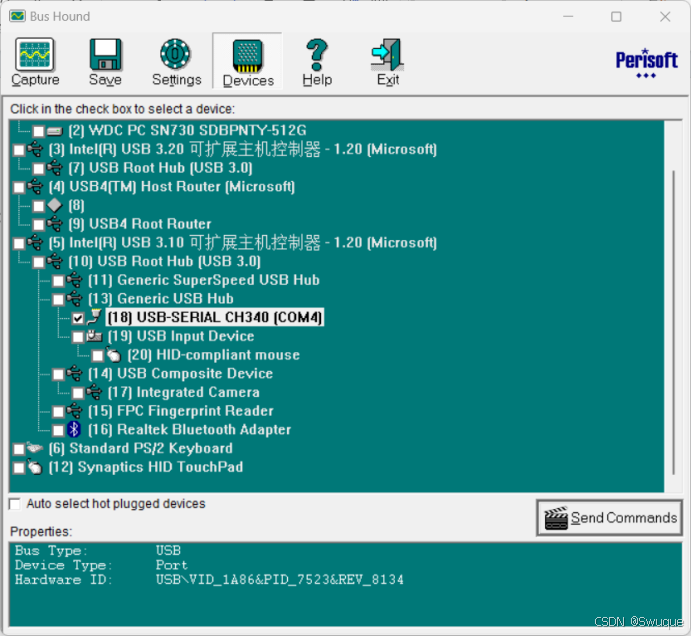The width and height of the screenshot is (692, 636).
Task: Click keyboard icon of Standard PS/2 Keyboard
Action: (34, 448)
